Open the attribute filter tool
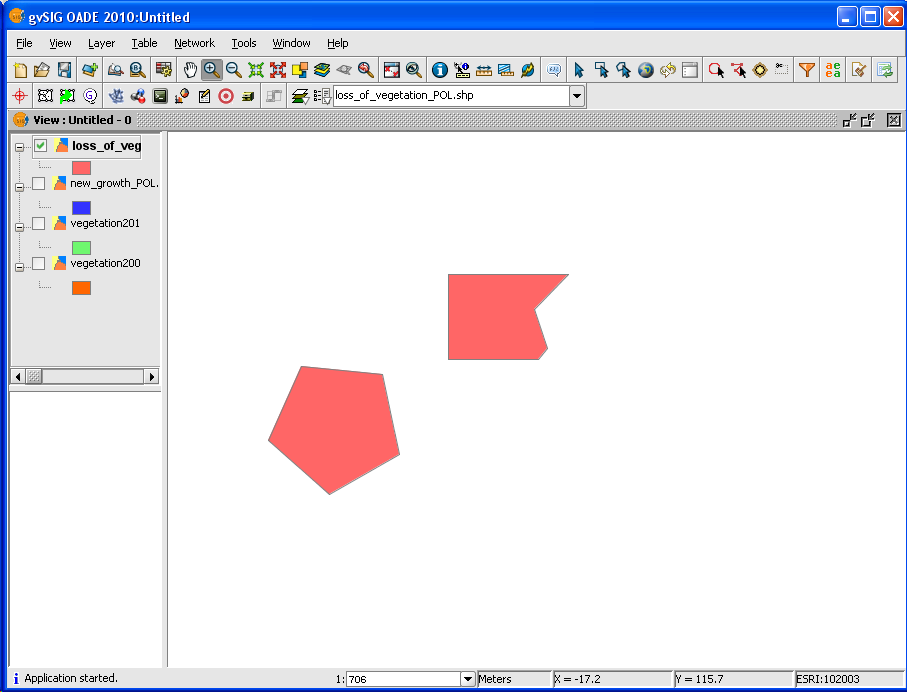The height and width of the screenshot is (692, 907). 807,70
